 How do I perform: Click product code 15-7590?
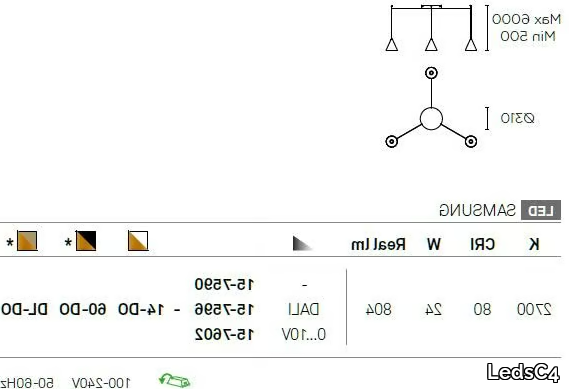(x=225, y=284)
